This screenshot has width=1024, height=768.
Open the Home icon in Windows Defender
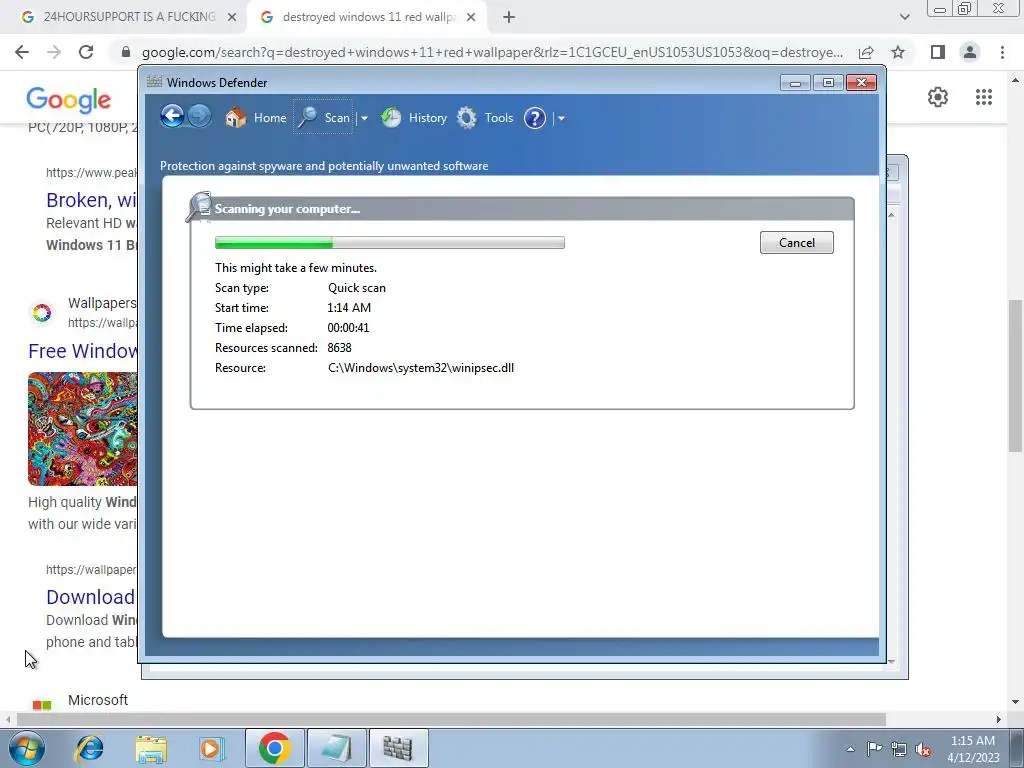(x=235, y=118)
